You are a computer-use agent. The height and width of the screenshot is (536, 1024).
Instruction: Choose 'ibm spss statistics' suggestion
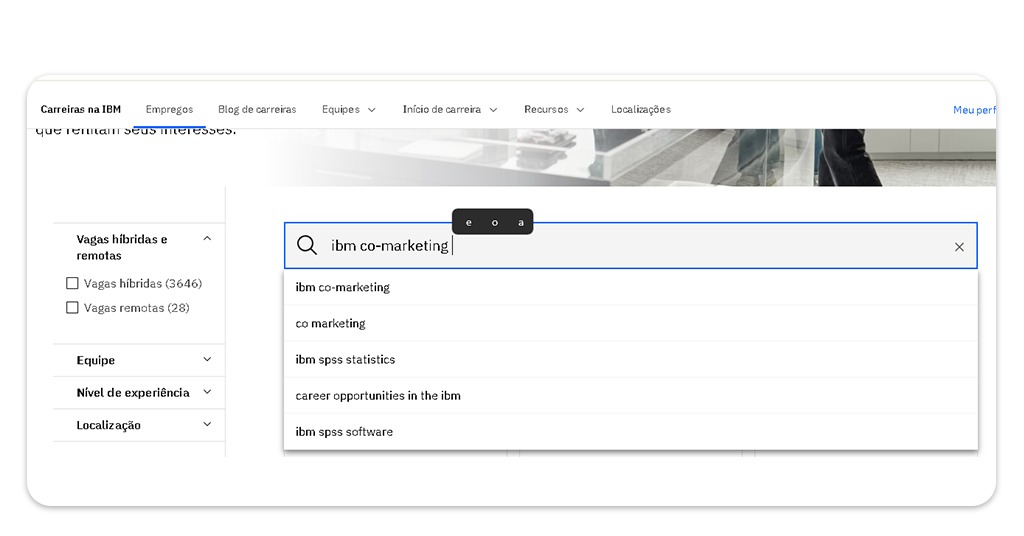tap(345, 360)
